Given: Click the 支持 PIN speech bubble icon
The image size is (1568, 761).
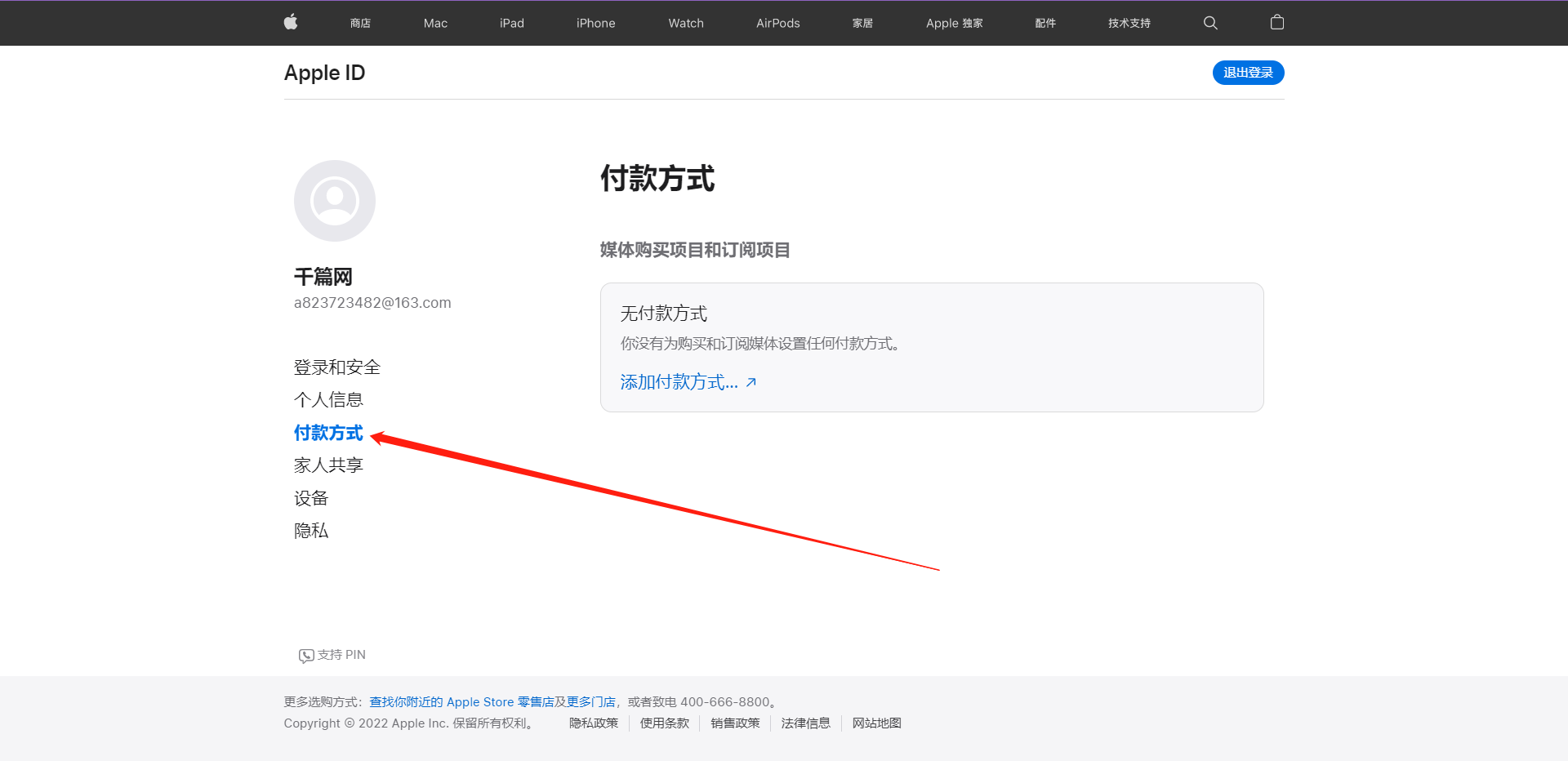Looking at the screenshot, I should point(305,654).
